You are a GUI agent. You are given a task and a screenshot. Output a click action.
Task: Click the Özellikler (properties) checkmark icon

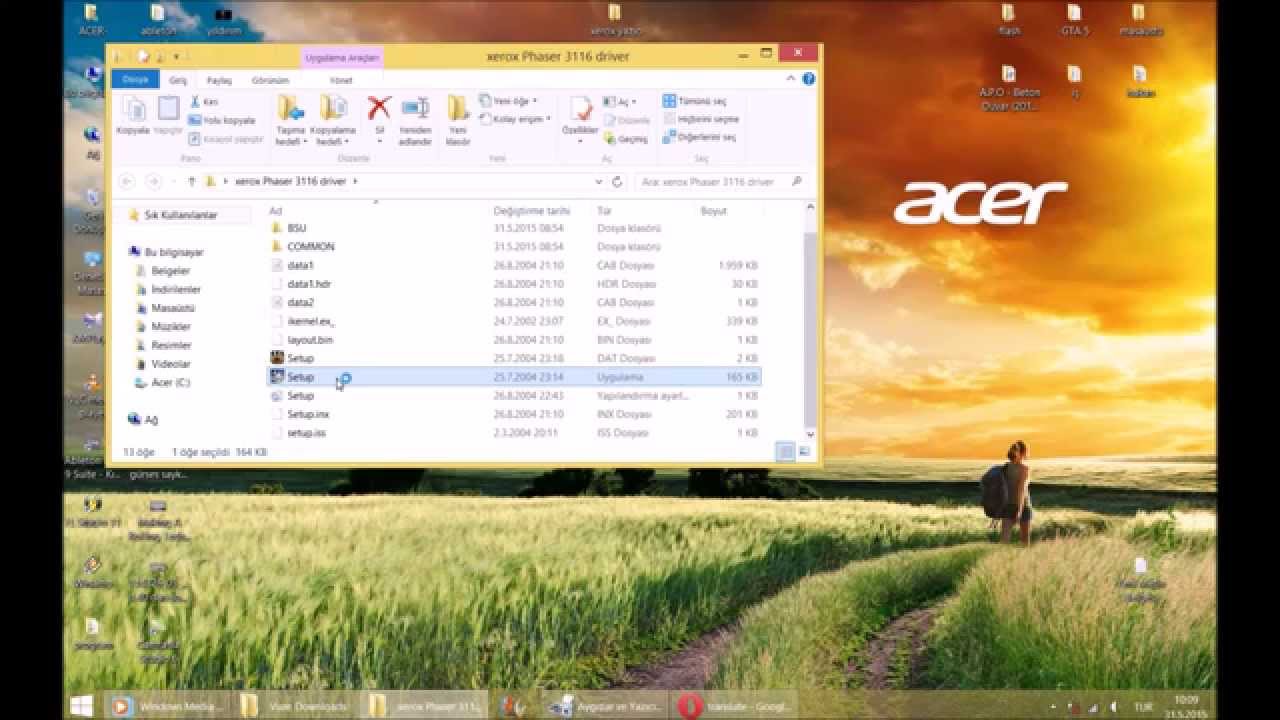click(580, 109)
